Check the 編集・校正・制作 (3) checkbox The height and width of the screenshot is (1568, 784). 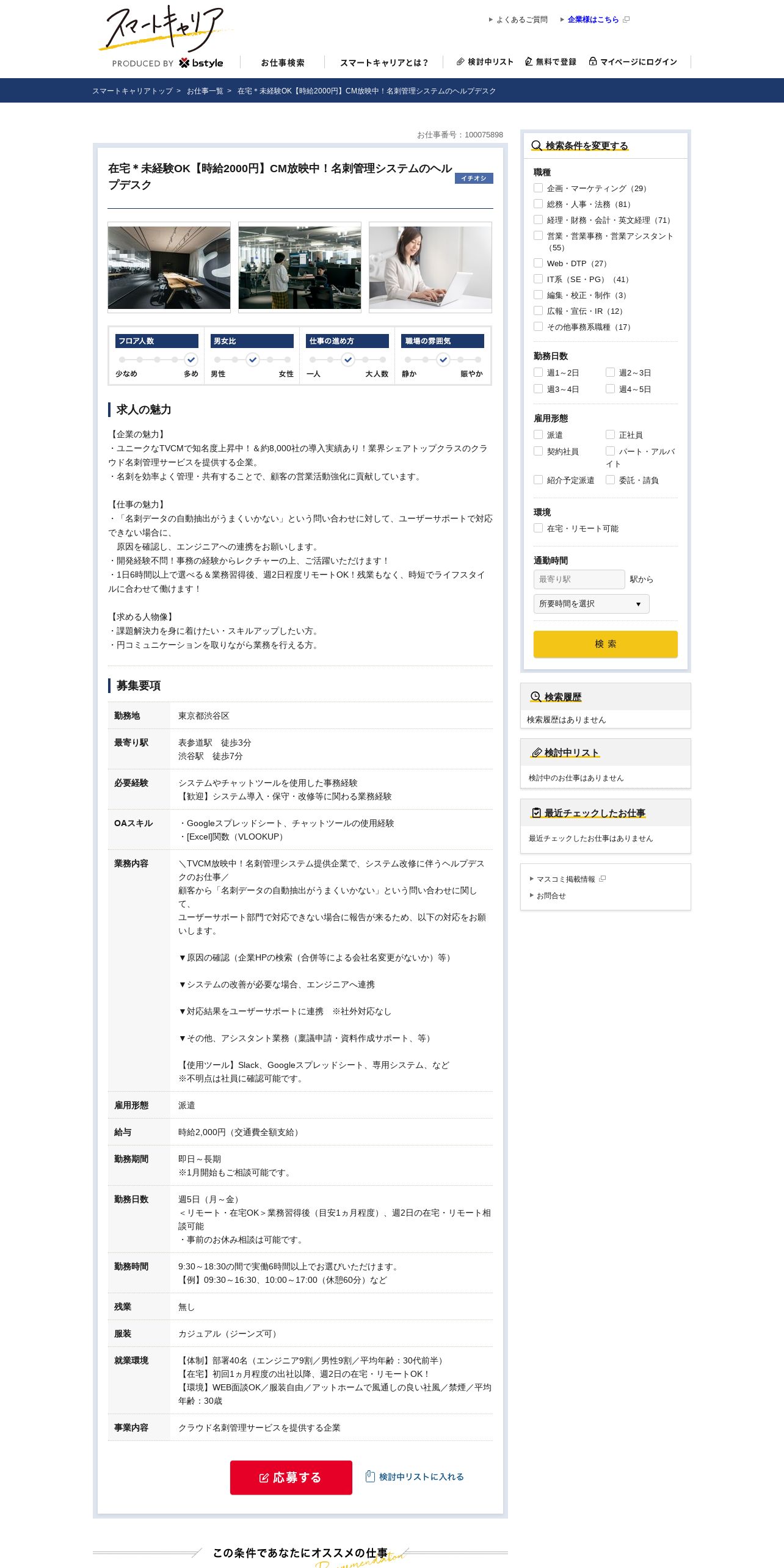[538, 295]
